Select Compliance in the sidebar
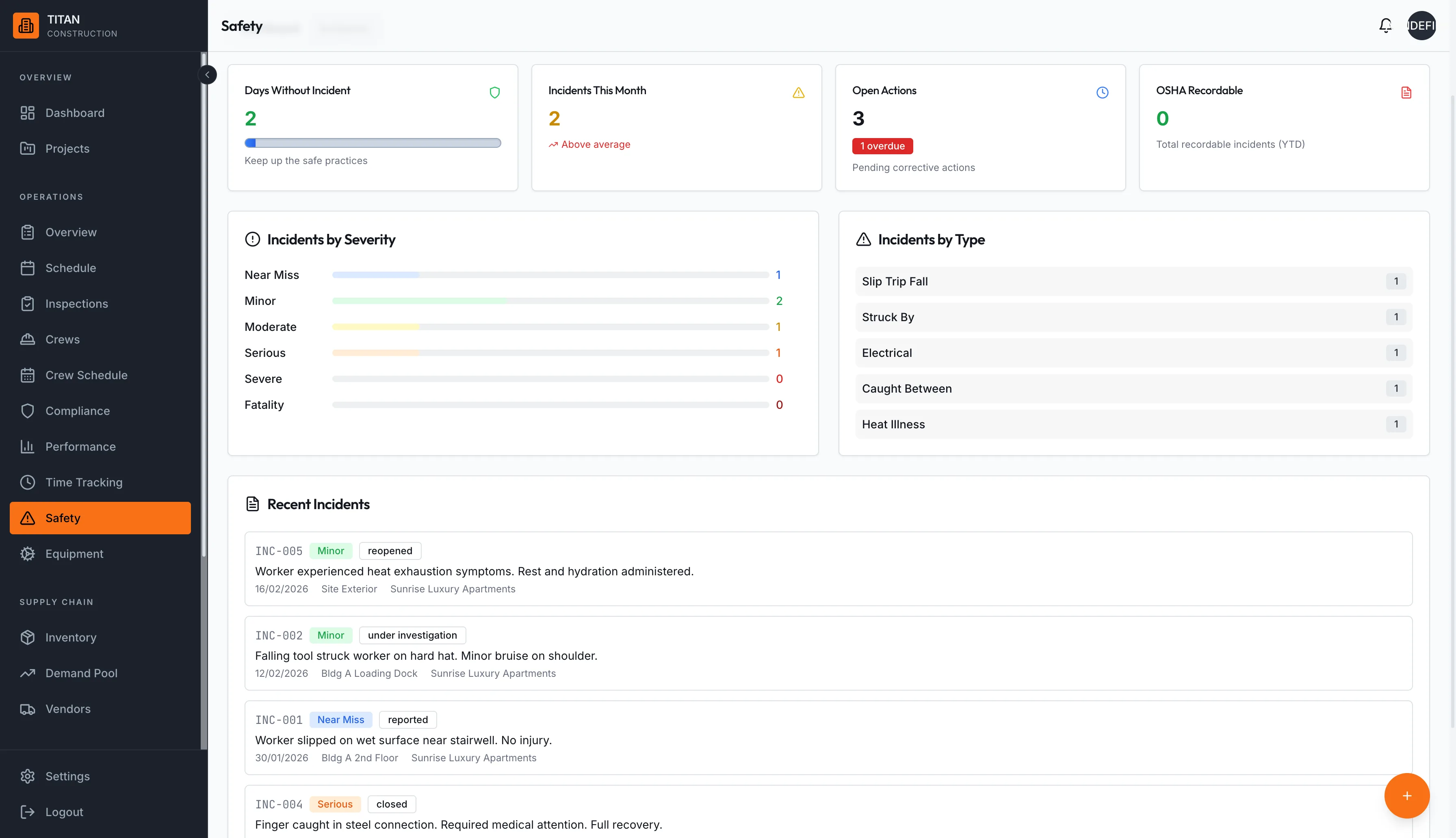This screenshot has height=838, width=1456. pos(100,411)
